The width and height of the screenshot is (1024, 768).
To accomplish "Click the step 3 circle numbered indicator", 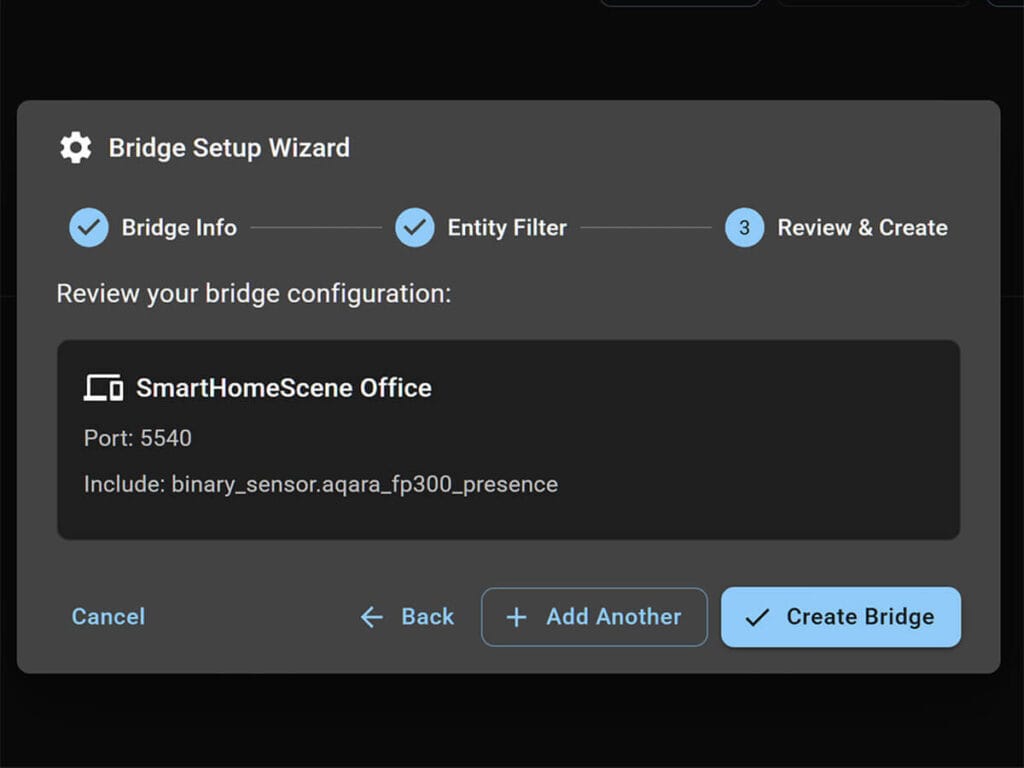I will (x=744, y=227).
